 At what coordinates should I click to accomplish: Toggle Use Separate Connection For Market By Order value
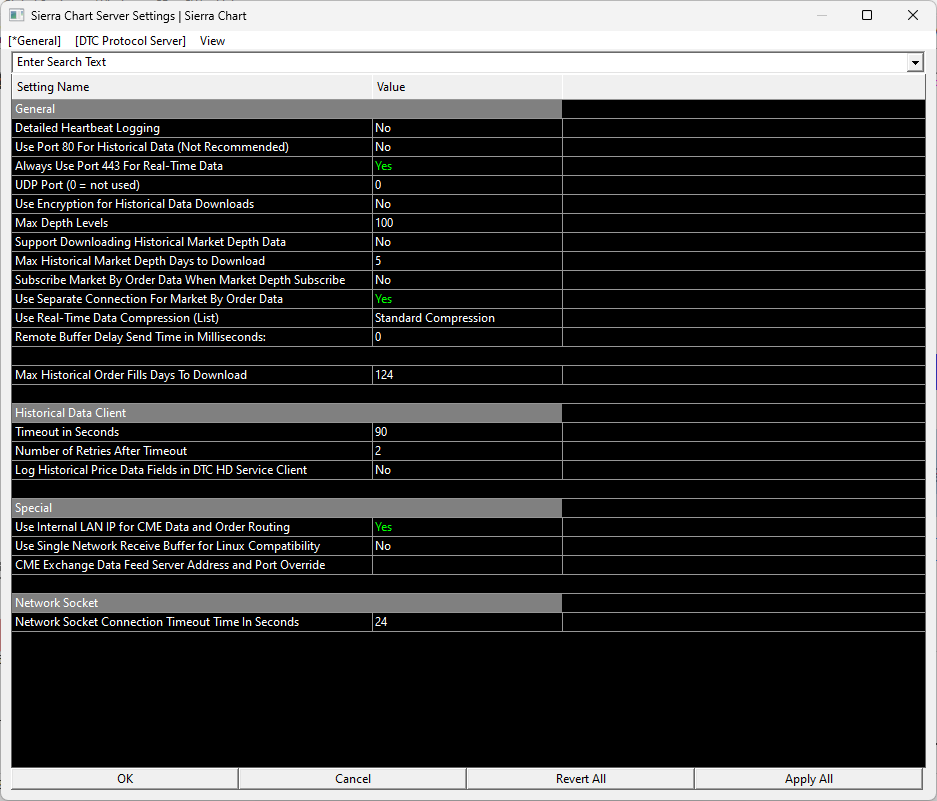[x=467, y=299]
